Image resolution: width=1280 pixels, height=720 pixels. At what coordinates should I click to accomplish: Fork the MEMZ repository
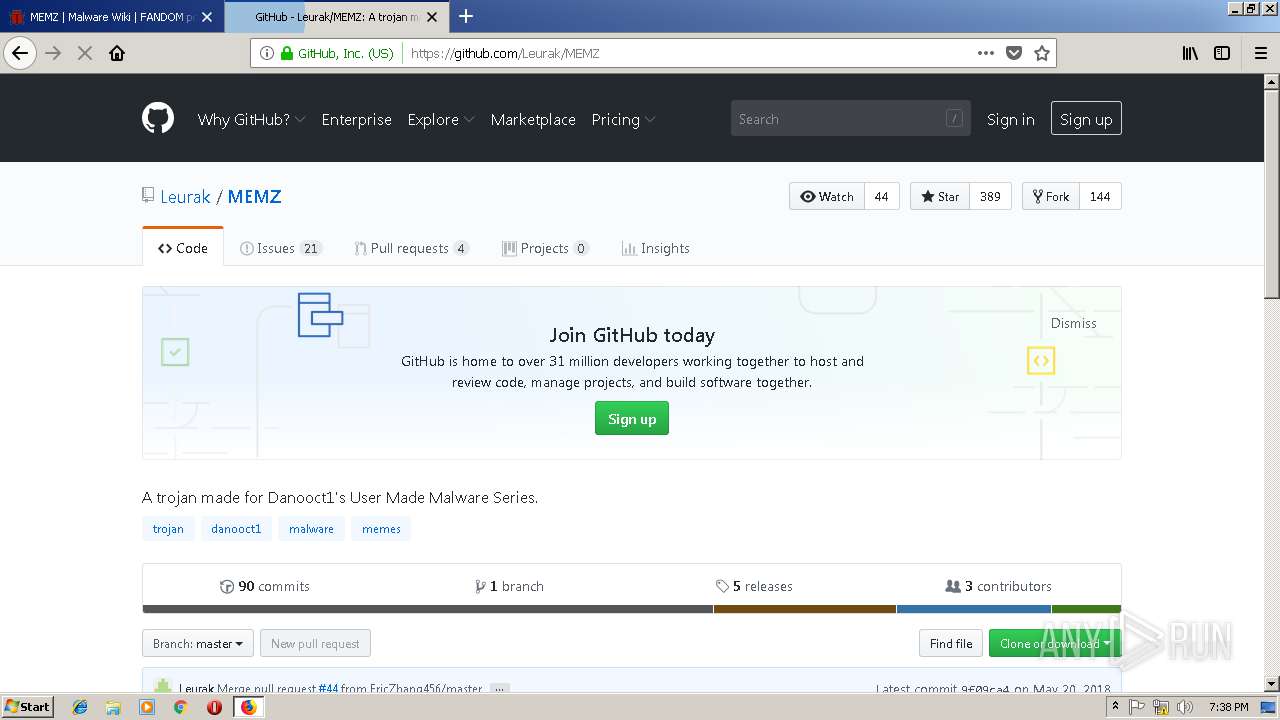coord(1051,196)
